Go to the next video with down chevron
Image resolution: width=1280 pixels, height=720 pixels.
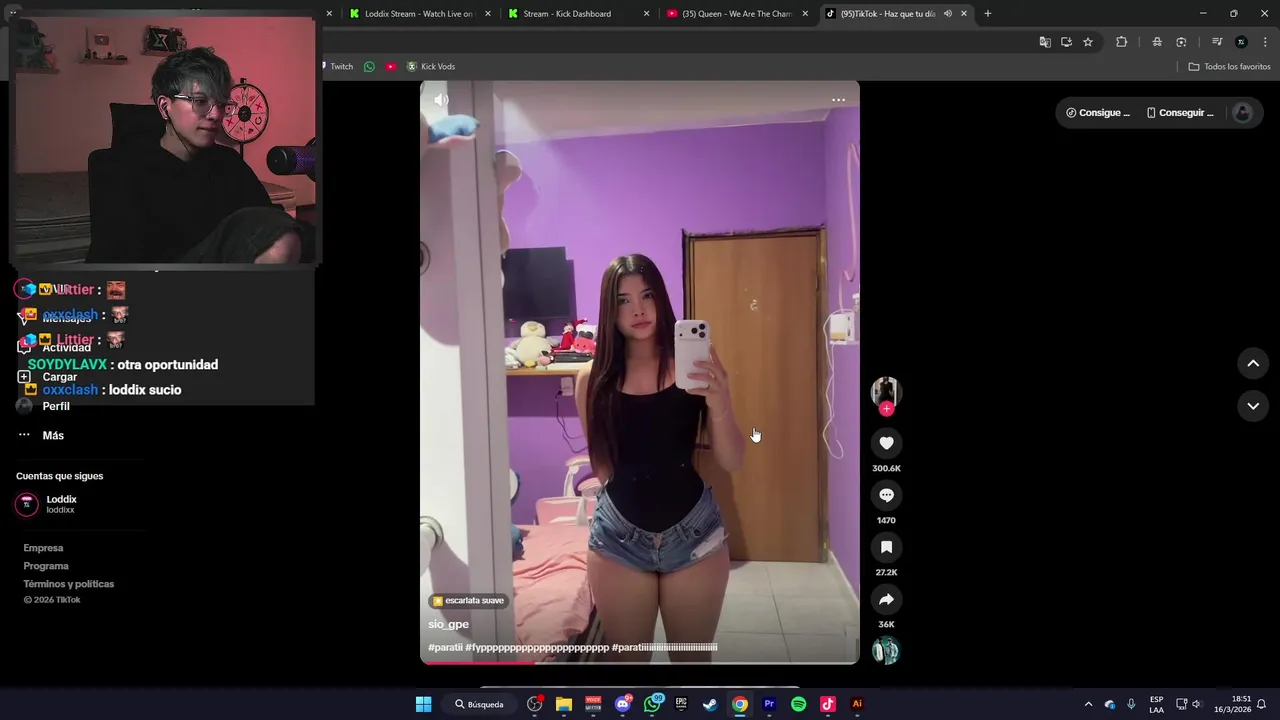pos(1253,406)
